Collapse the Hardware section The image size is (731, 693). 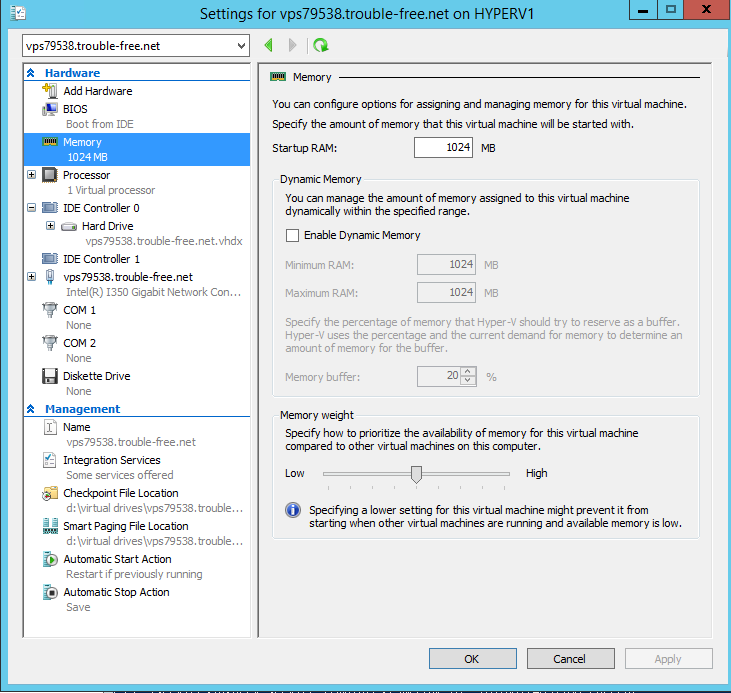31,73
